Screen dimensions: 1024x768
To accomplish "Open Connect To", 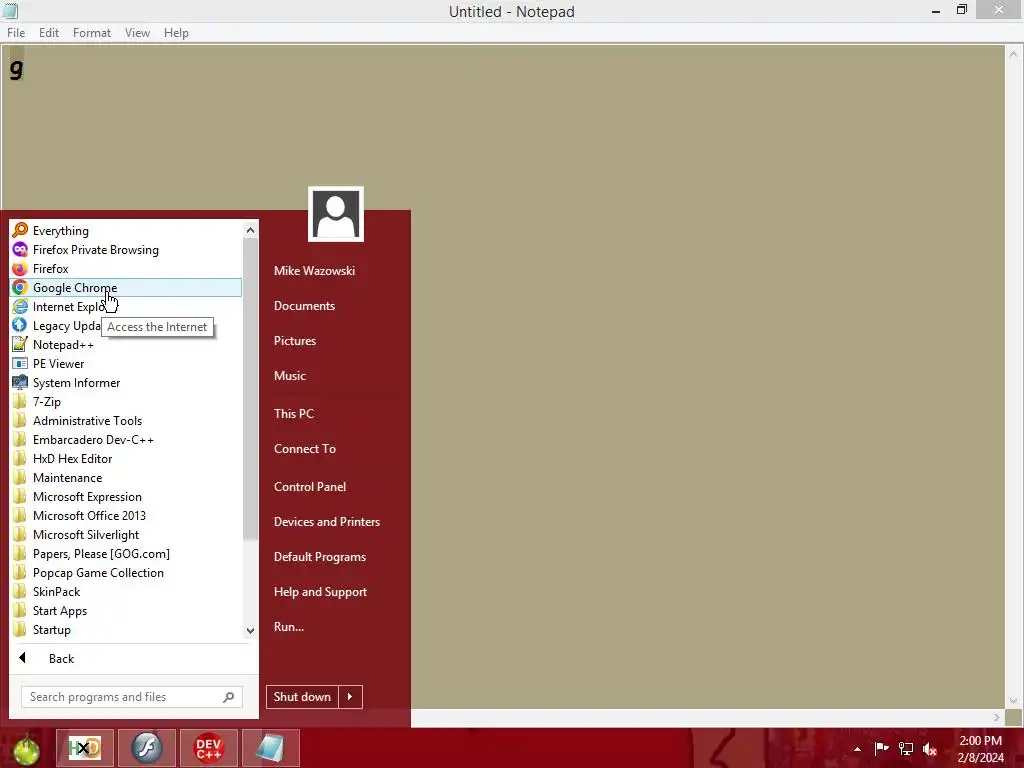I will pyautogui.click(x=305, y=449).
